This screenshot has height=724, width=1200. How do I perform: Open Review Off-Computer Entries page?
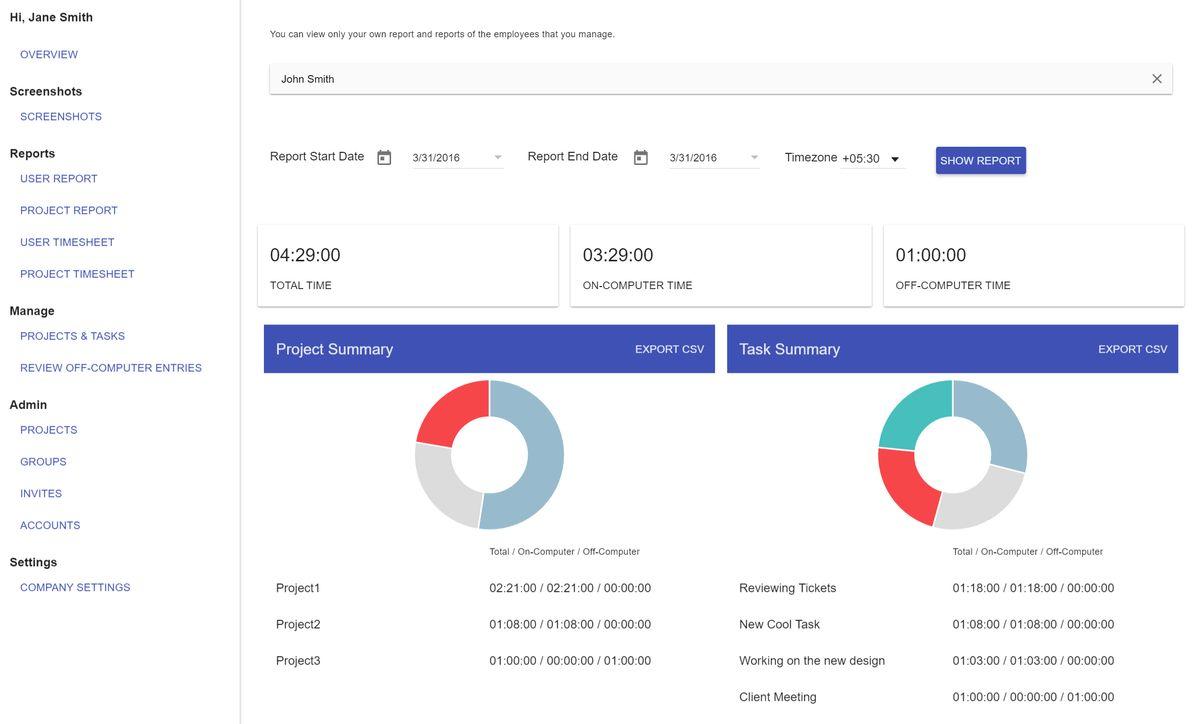pyautogui.click(x=111, y=368)
